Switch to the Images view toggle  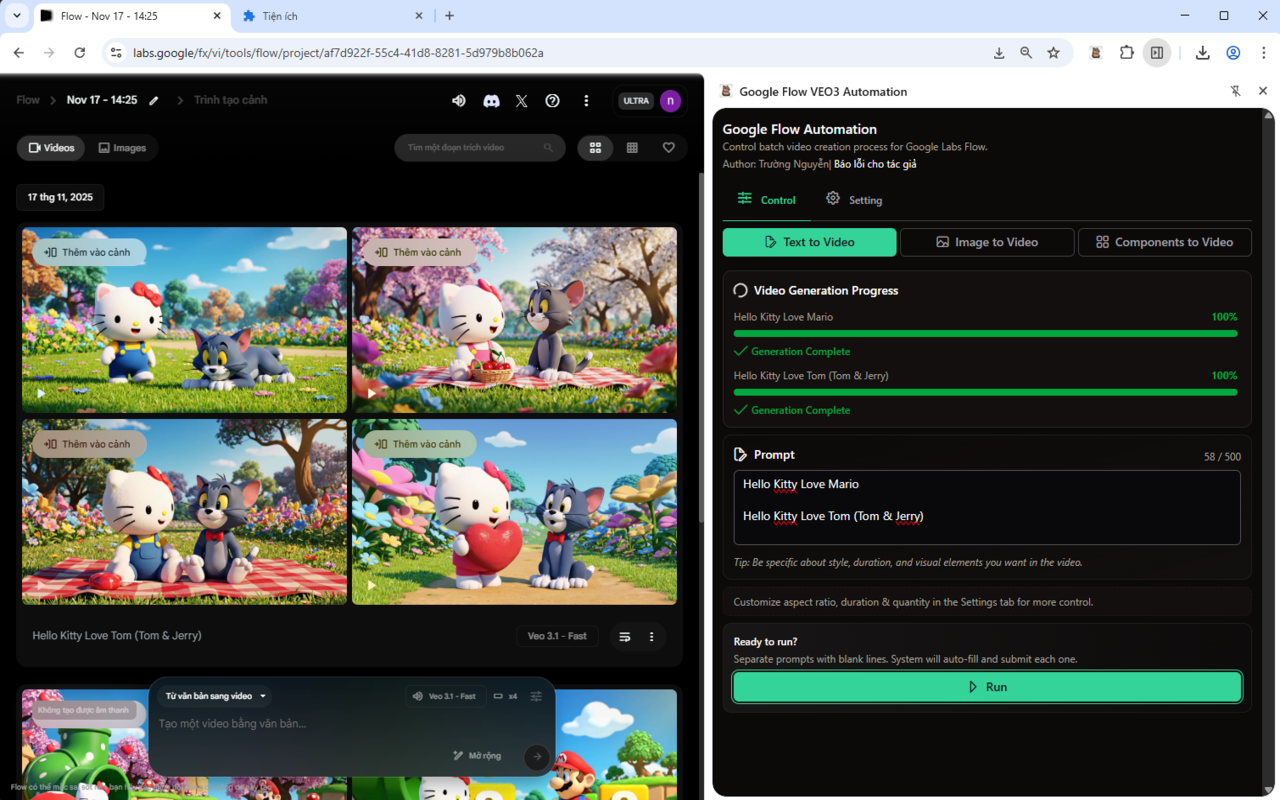122,148
